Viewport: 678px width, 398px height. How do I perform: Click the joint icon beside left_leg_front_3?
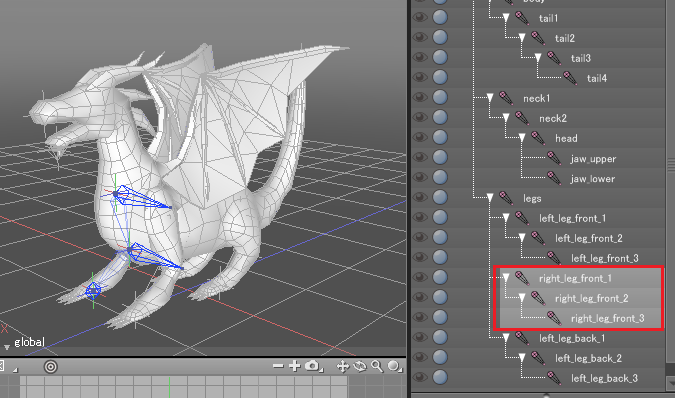pyautogui.click(x=554, y=258)
